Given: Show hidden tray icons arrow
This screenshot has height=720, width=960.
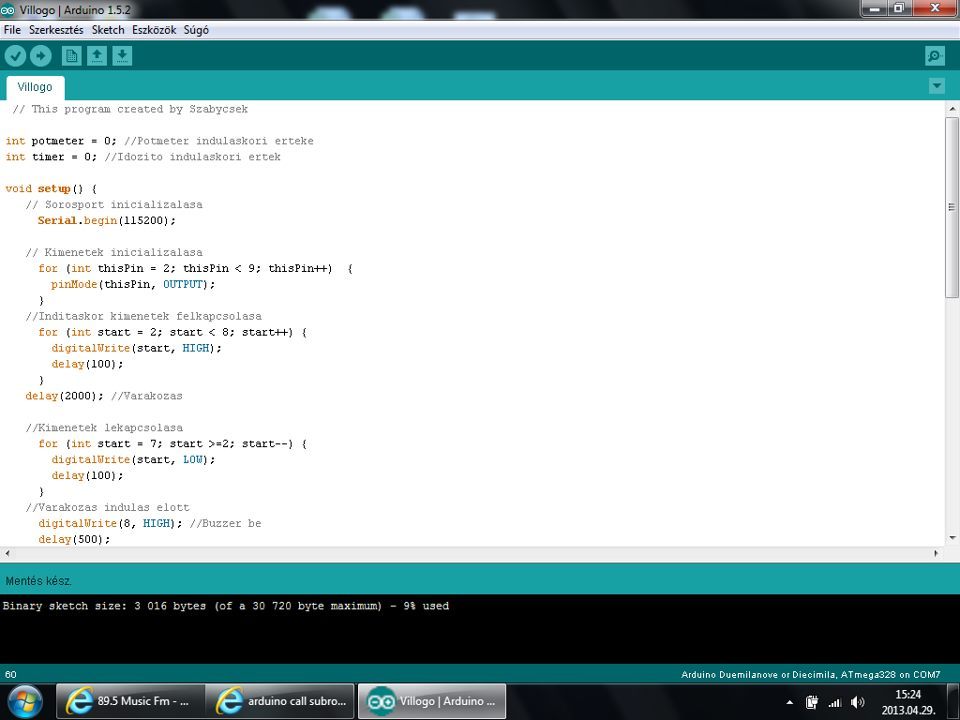Looking at the screenshot, I should coord(790,702).
